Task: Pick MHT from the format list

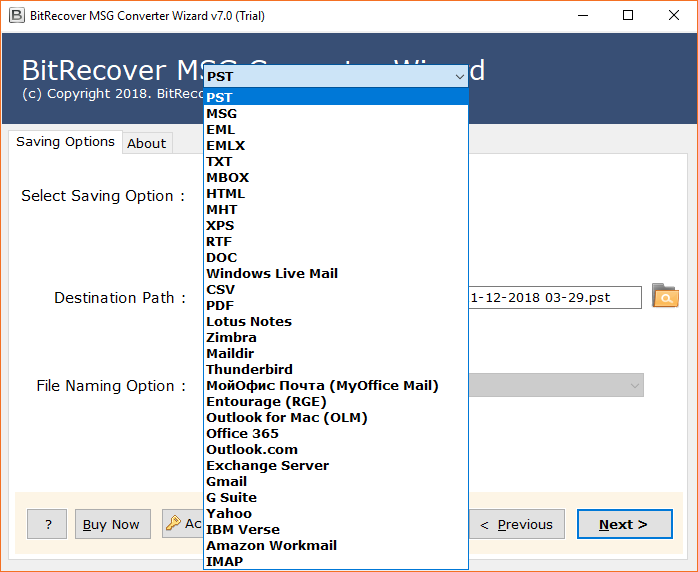Action: [336, 210]
